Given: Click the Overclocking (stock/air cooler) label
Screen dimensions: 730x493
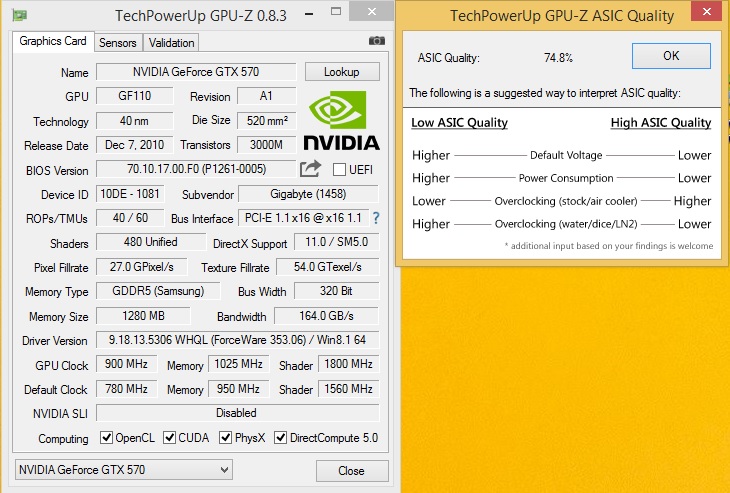Looking at the screenshot, I should click(566, 201).
